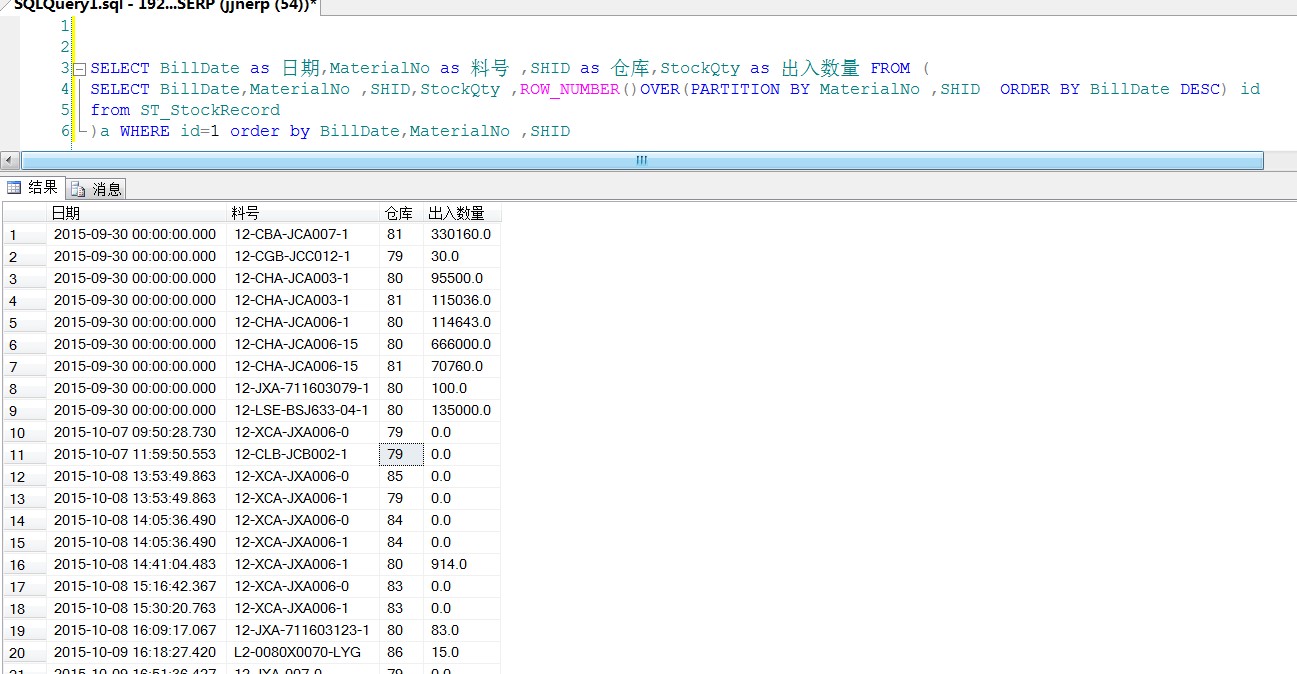The width and height of the screenshot is (1297, 674).
Task: Click ROW_NUMBER keyword in the query
Action: [570, 89]
